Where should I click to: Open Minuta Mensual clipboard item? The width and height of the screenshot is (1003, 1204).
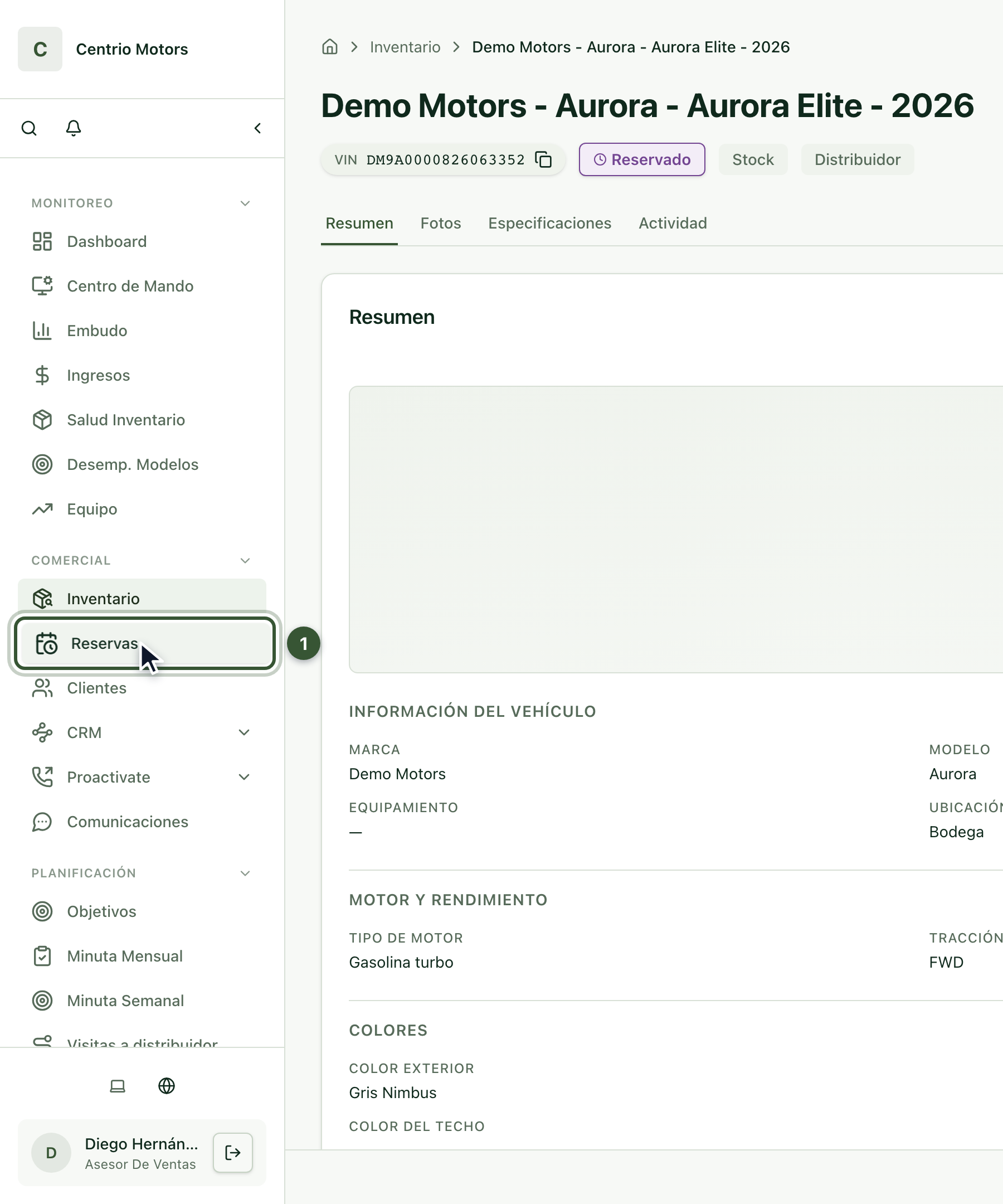[x=142, y=957]
